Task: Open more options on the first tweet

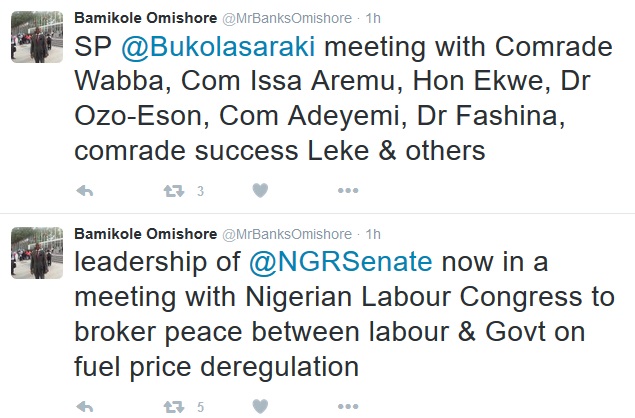Action: 347,190
